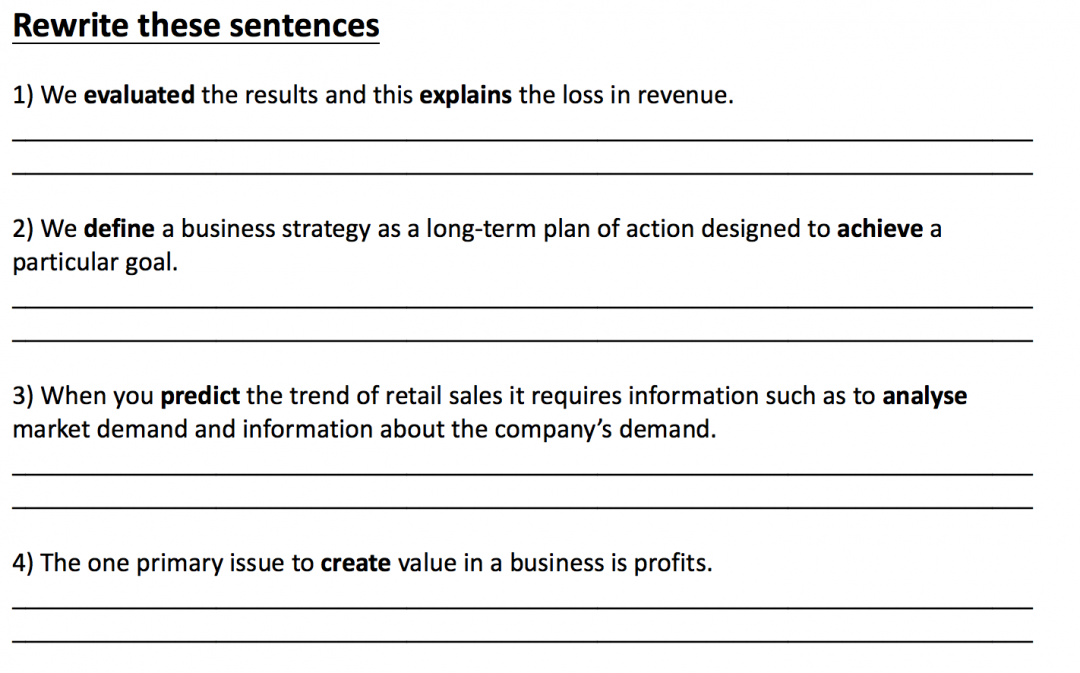Image resolution: width=1080 pixels, height=673 pixels.
Task: Click the bold word "analyse"
Action: tap(924, 396)
